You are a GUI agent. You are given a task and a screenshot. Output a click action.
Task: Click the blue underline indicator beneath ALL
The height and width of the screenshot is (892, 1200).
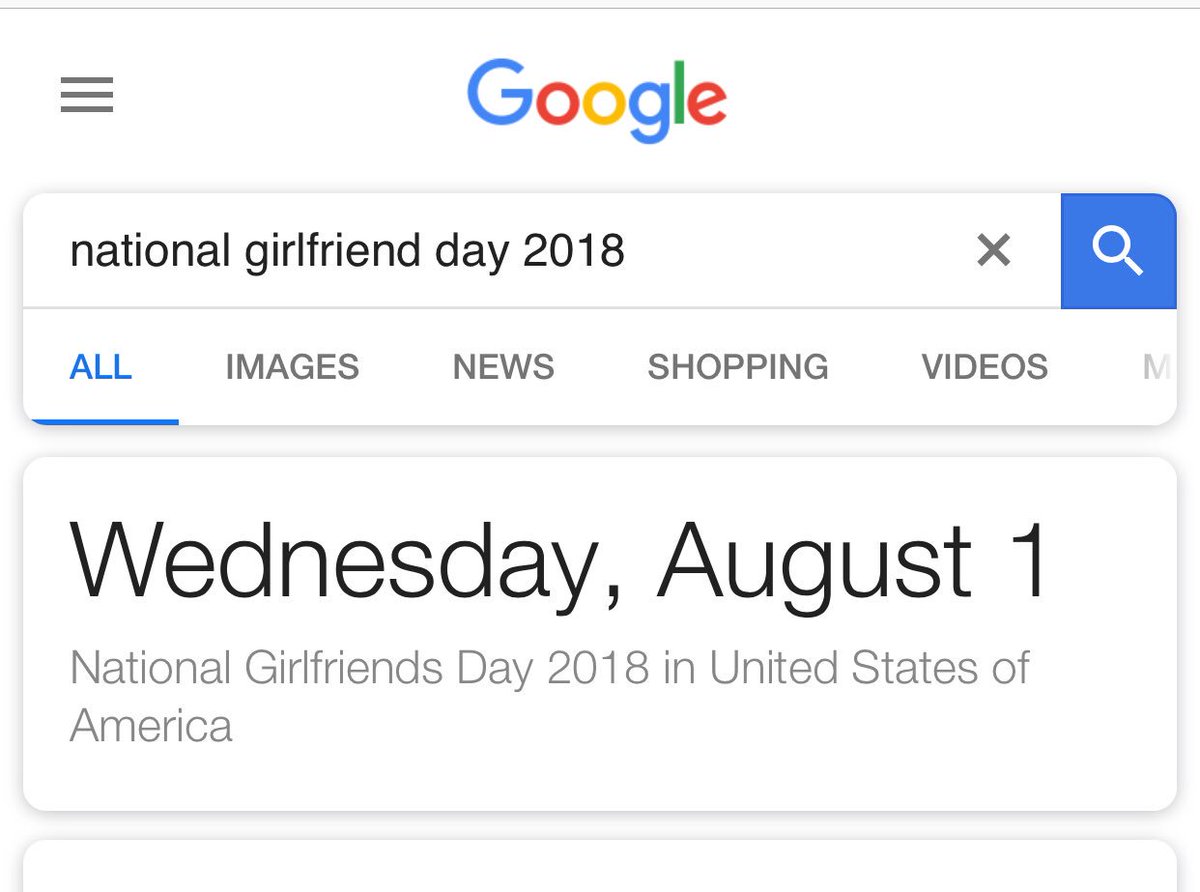[x=101, y=421]
